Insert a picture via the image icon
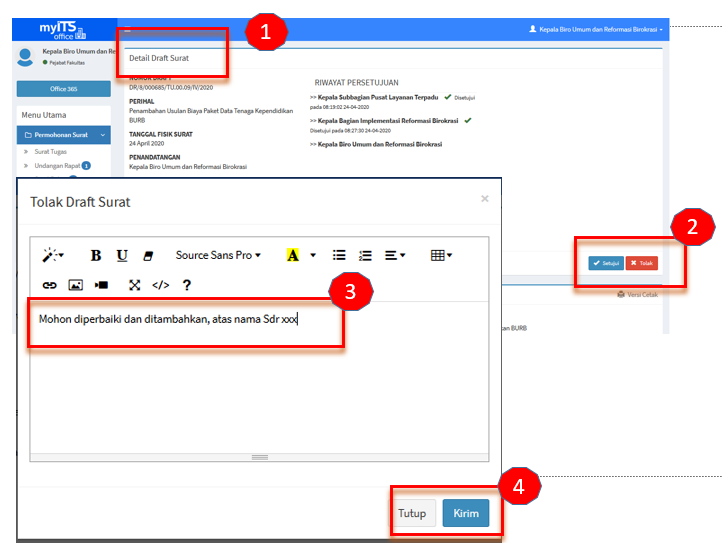722x543 pixels. (75, 285)
